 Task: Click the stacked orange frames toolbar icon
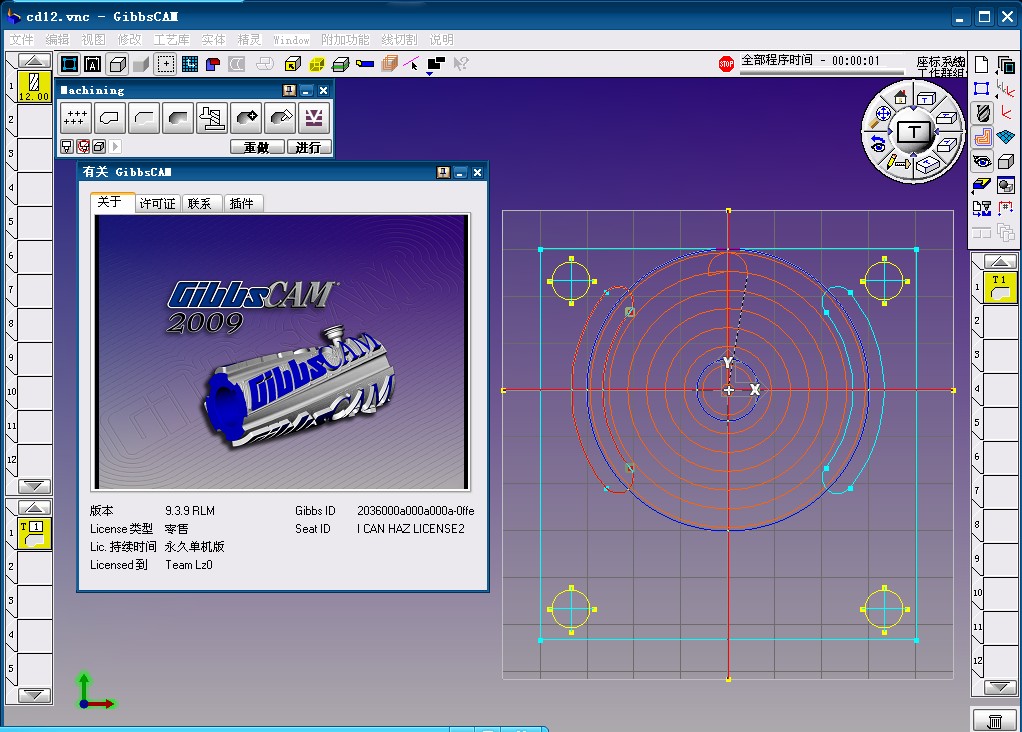[x=389, y=64]
